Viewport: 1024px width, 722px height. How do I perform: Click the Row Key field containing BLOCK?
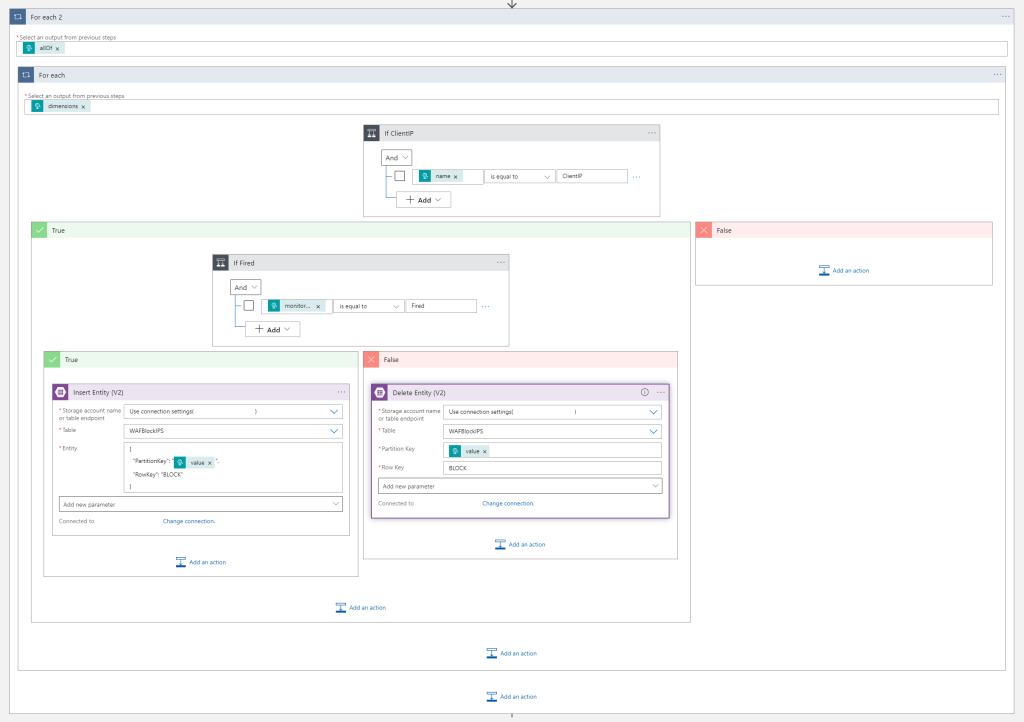tap(552, 468)
